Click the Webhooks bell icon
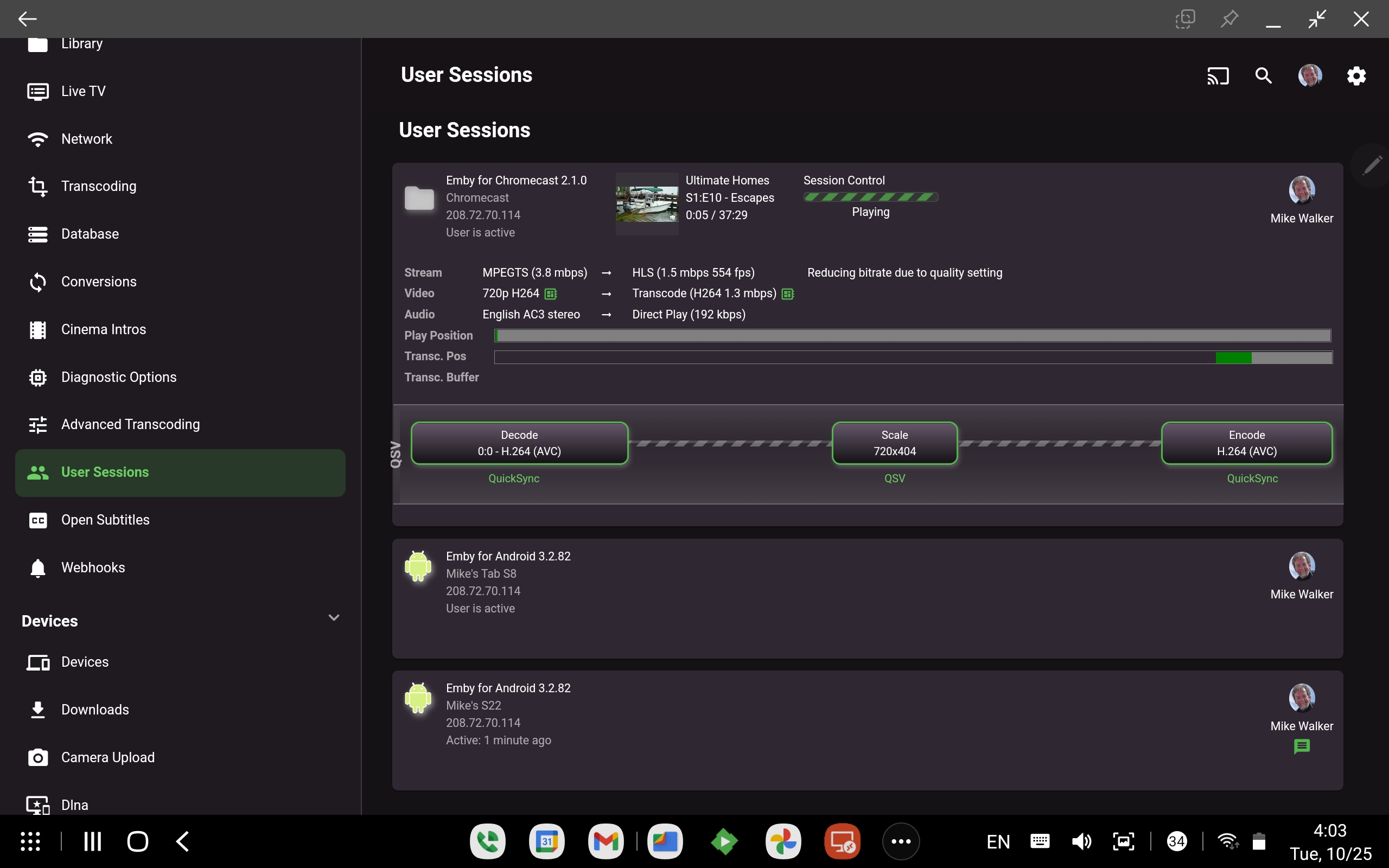1389x868 pixels. point(37,568)
